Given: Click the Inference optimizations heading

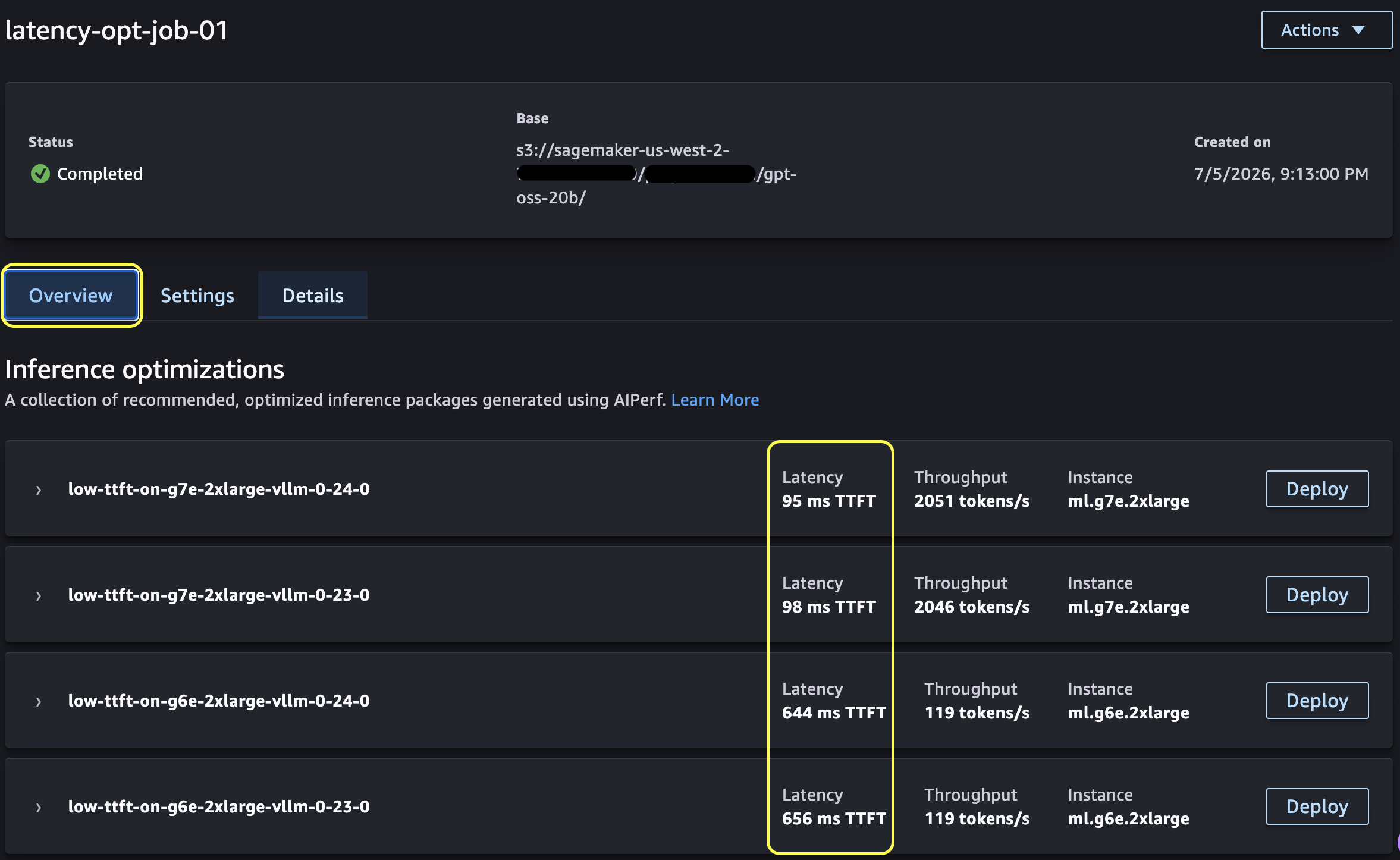Looking at the screenshot, I should [145, 369].
